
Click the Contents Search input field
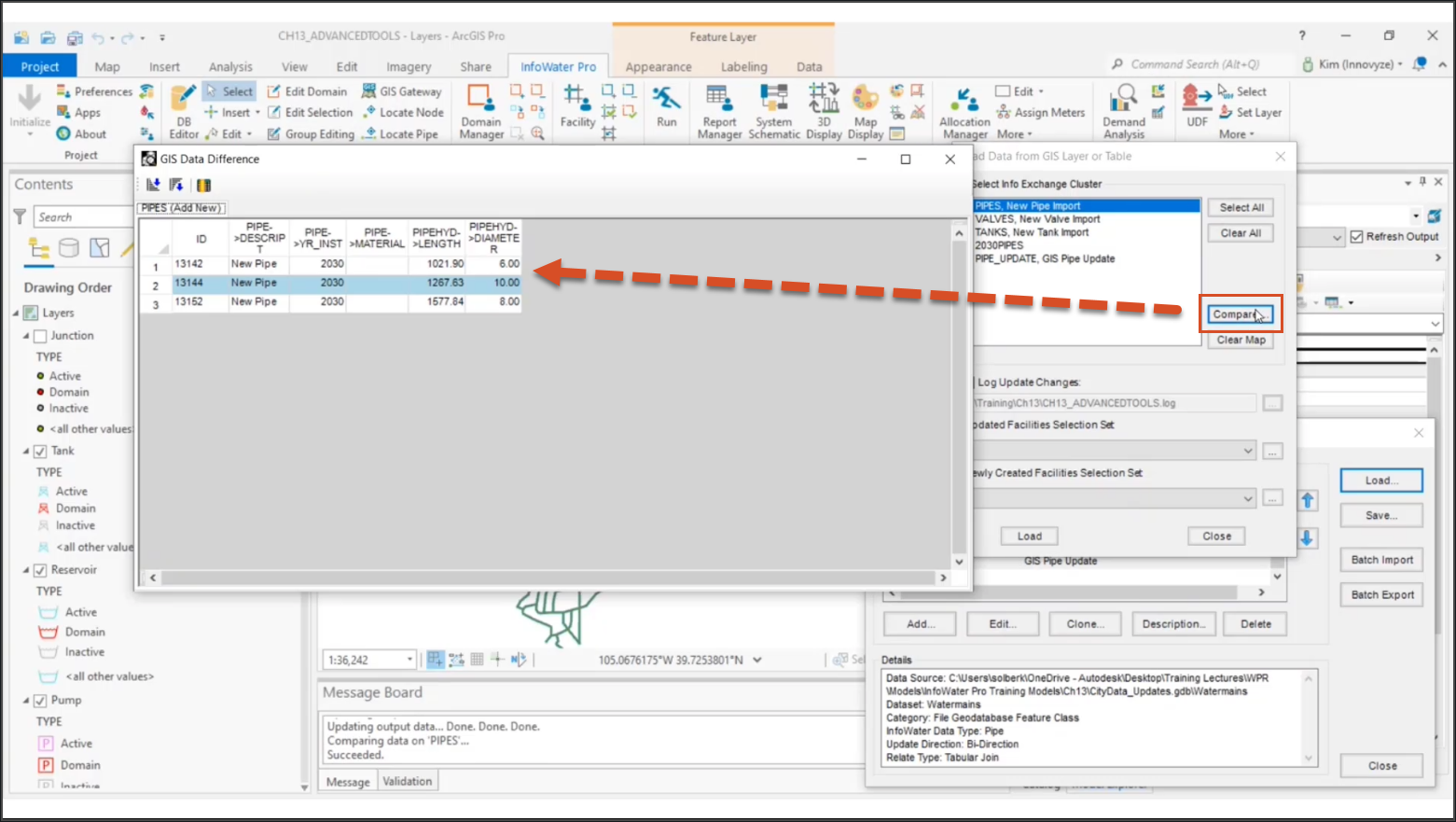83,216
